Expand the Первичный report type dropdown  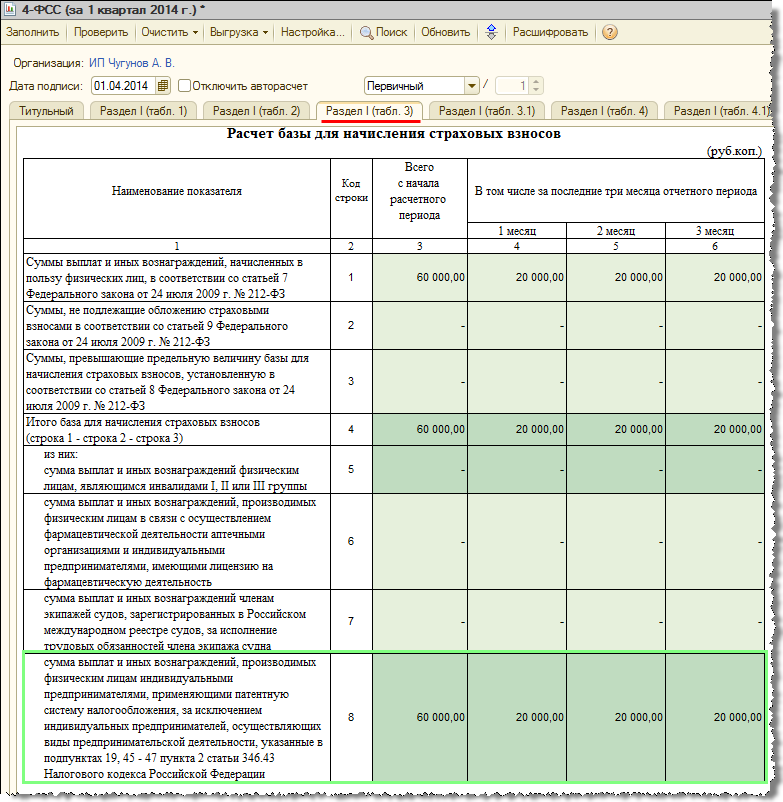tap(471, 86)
